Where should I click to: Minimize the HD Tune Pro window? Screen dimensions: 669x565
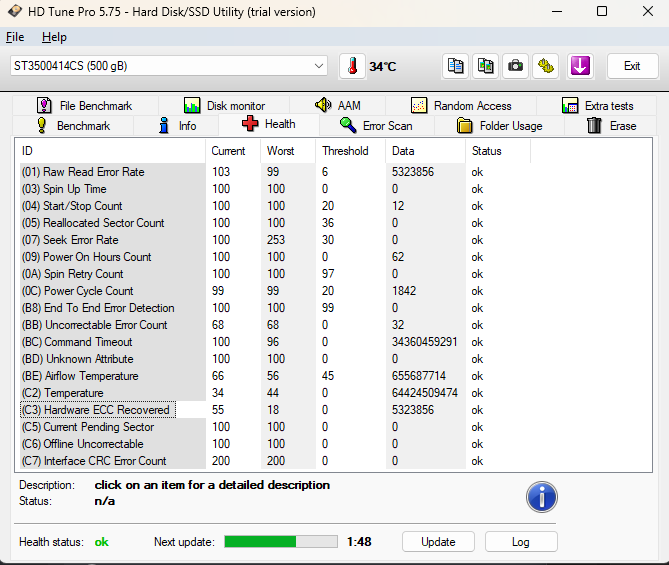click(x=557, y=12)
